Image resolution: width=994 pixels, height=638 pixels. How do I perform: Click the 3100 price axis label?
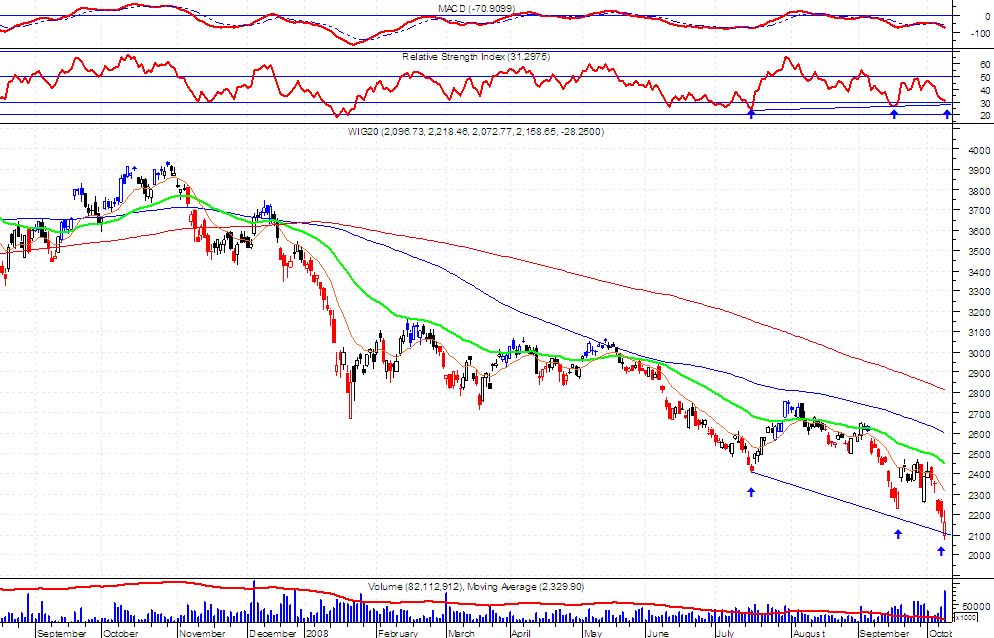[979, 332]
